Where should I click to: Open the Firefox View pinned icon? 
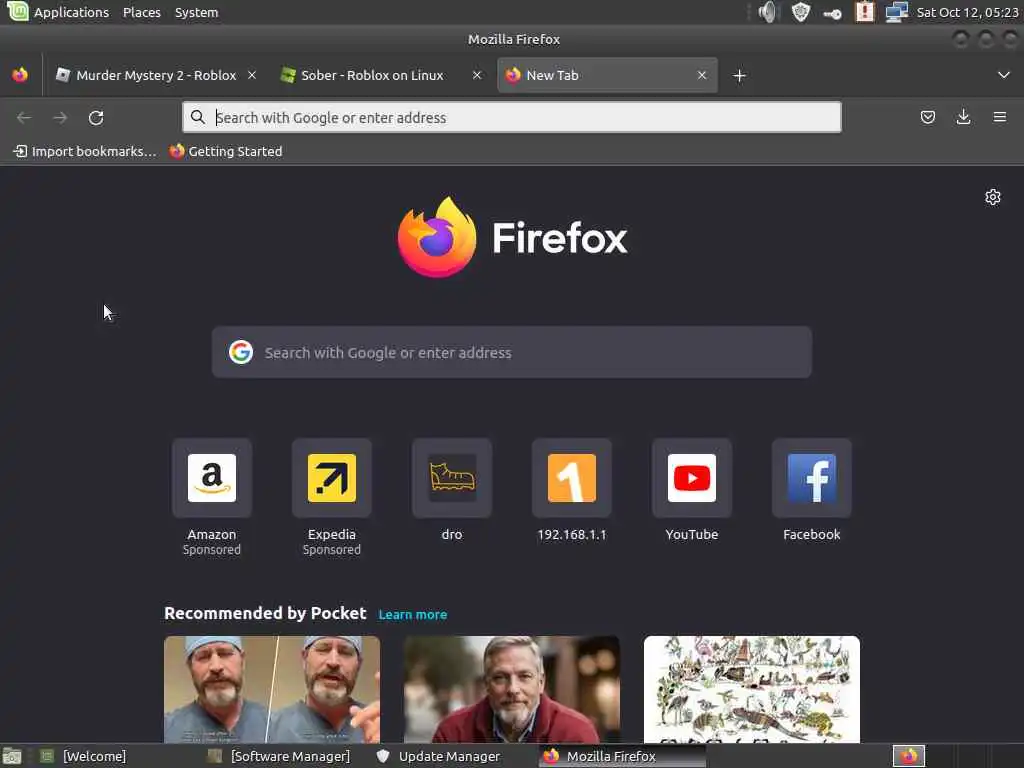click(20, 75)
